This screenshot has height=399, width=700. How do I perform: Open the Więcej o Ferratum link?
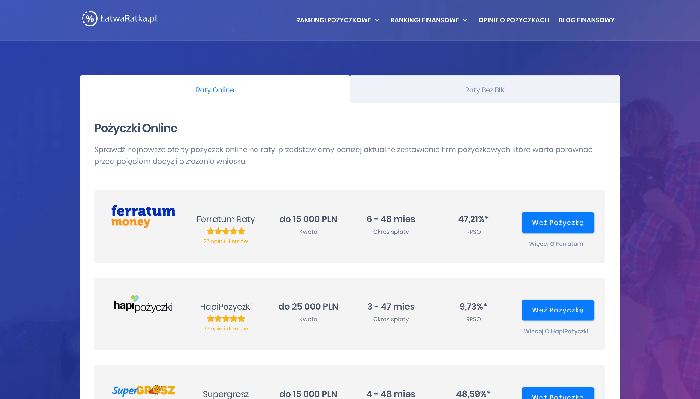click(x=556, y=244)
